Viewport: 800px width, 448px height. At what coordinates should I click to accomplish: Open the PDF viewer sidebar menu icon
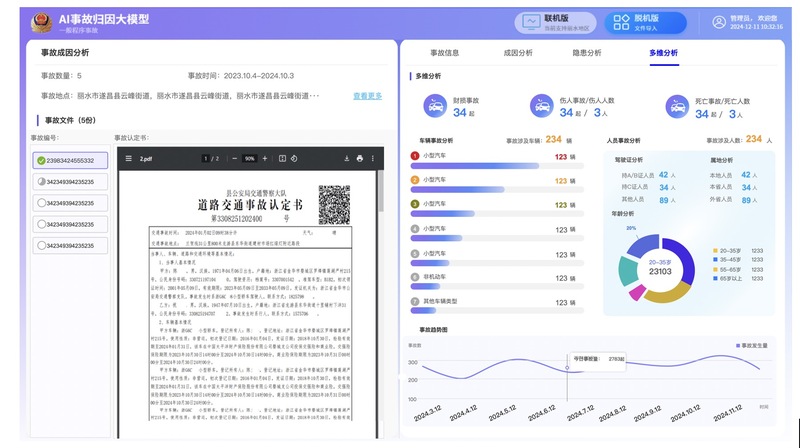tap(129, 159)
